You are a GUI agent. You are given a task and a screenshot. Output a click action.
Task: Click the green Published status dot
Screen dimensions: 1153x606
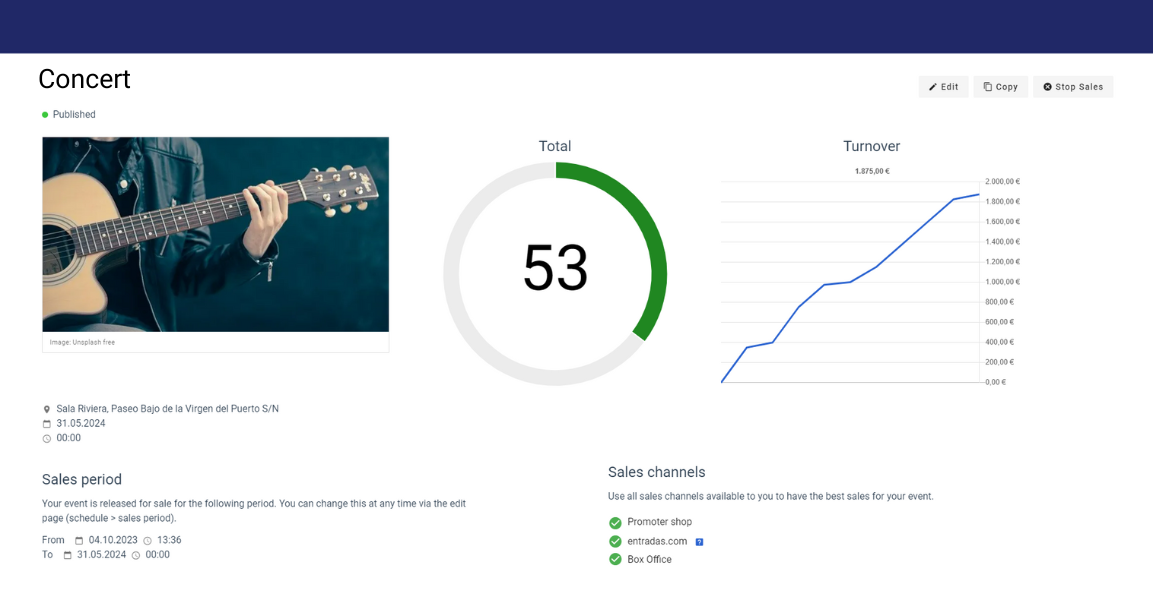tap(45, 115)
